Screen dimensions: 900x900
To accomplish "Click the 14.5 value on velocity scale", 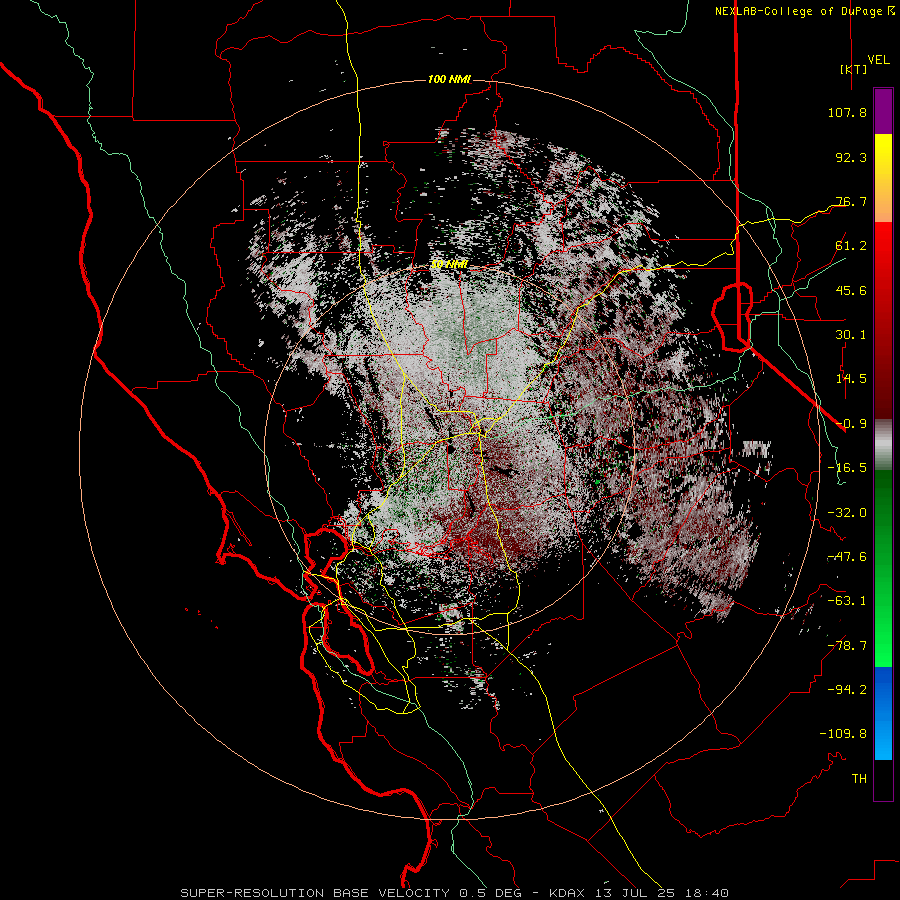I will (851, 379).
